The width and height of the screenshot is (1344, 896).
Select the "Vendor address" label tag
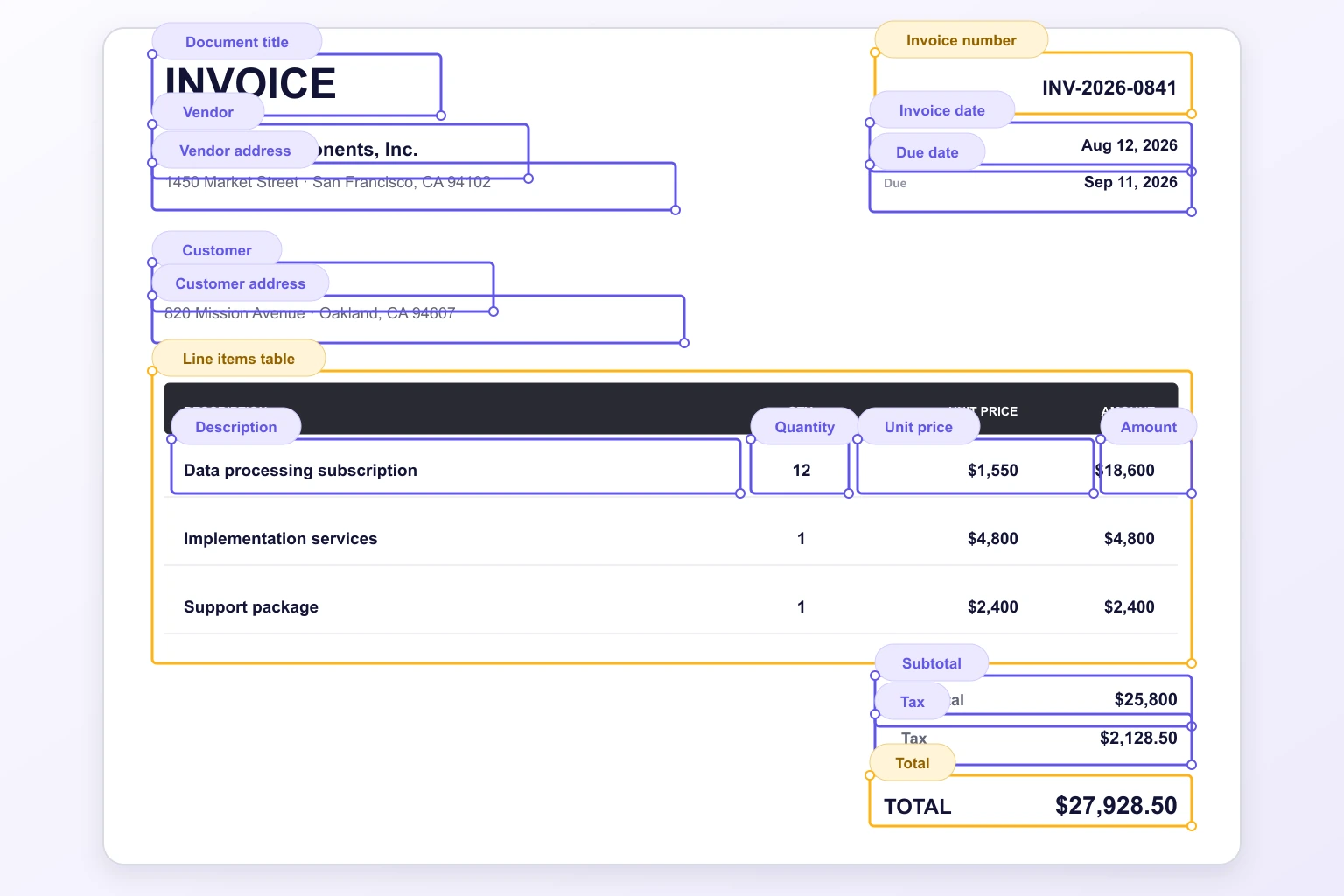coord(235,150)
